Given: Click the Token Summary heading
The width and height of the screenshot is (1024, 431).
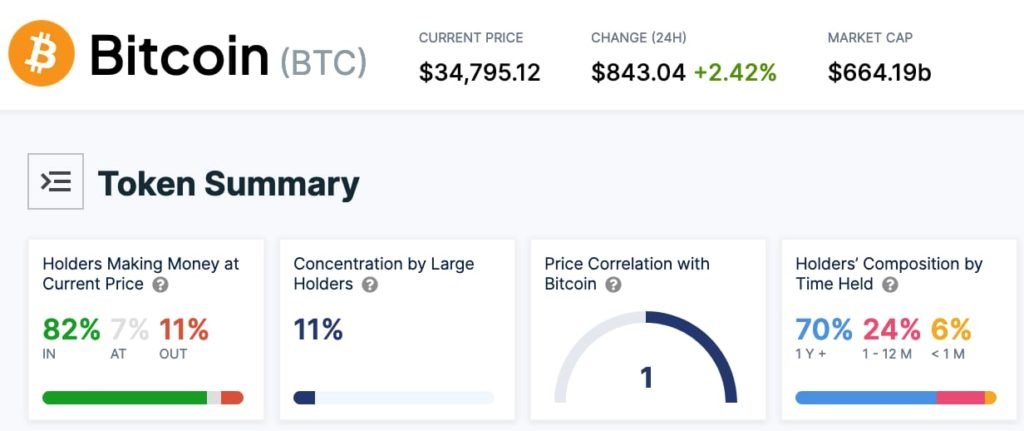Looking at the screenshot, I should (228, 184).
